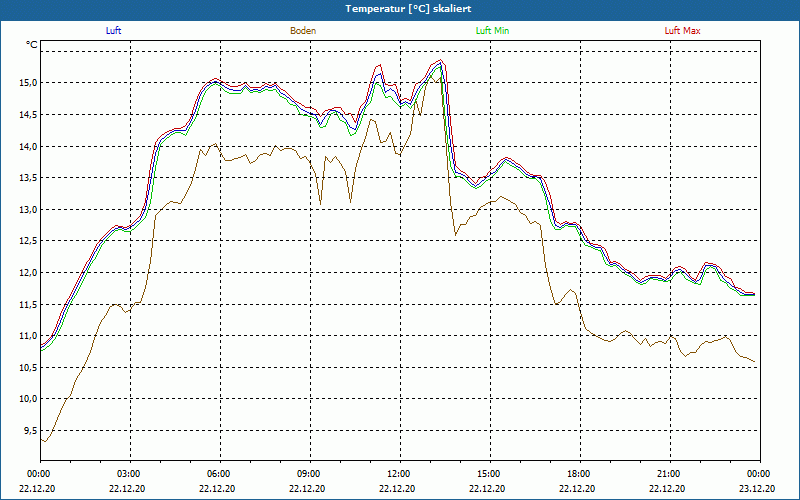
Task: Click the 'Luft Max' legend label
Action: [682, 31]
